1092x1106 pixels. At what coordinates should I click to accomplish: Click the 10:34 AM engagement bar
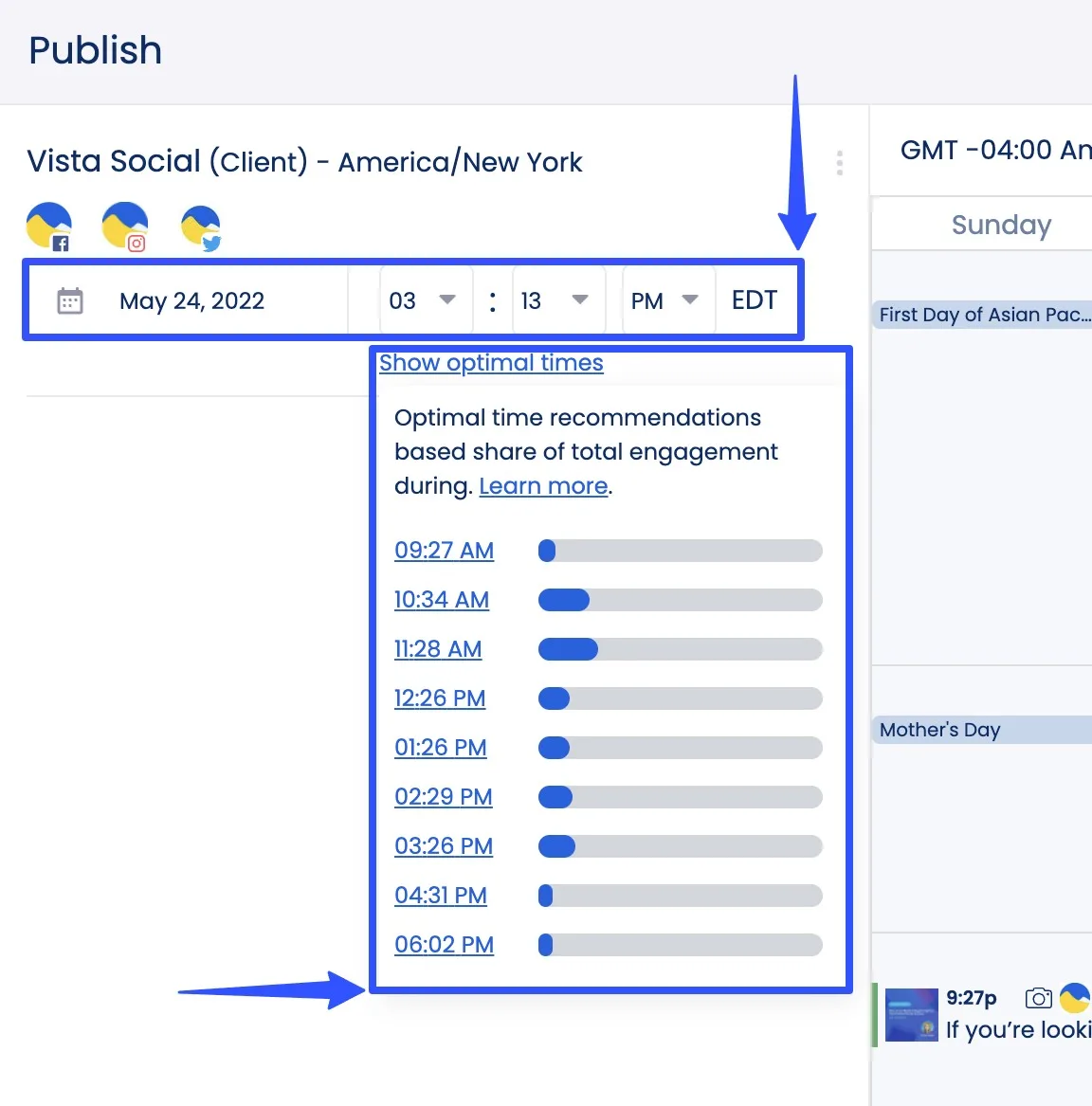680,600
